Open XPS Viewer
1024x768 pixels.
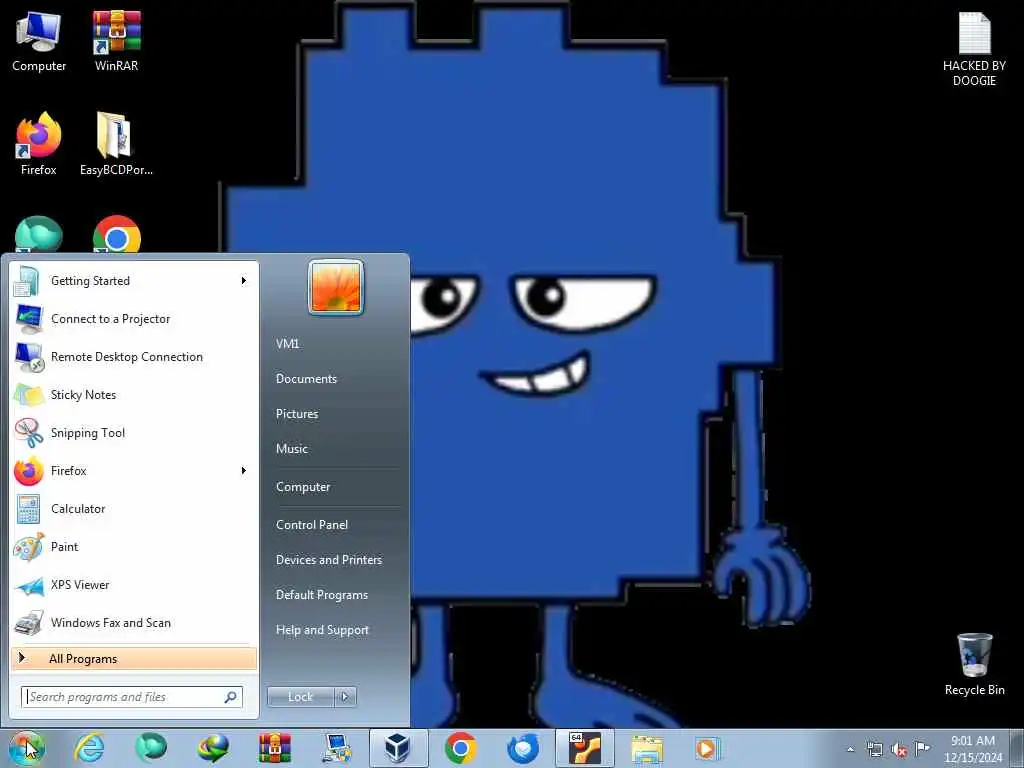coord(134,584)
